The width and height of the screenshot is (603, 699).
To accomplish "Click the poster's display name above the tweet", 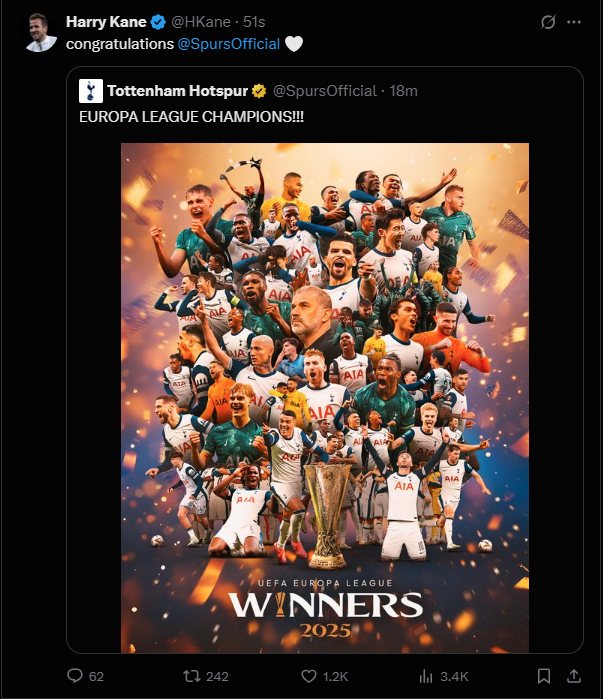I will tap(106, 21).
